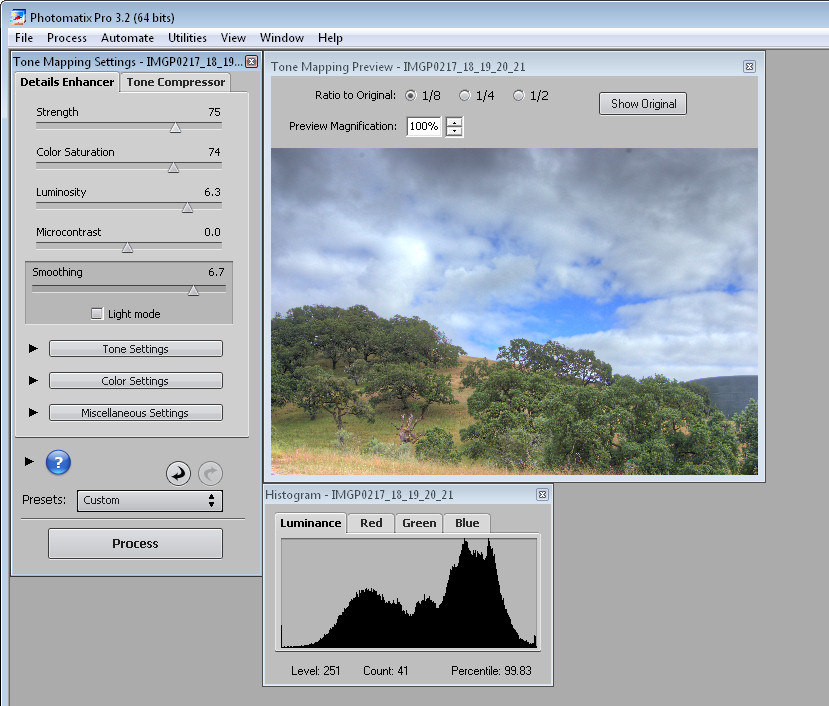829x706 pixels.
Task: Open the Window menu
Action: tap(282, 38)
